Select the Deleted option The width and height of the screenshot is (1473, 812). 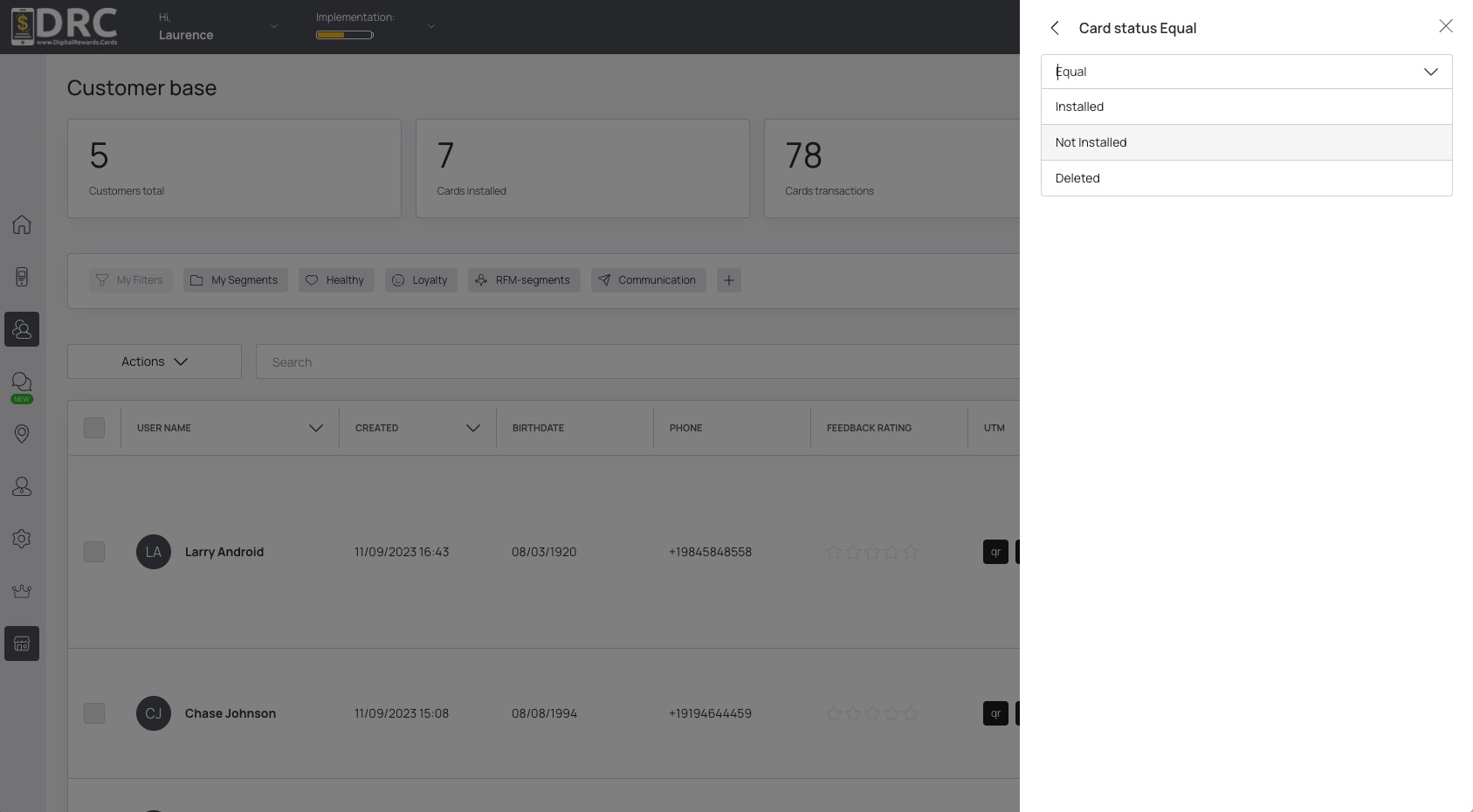tap(1246, 178)
